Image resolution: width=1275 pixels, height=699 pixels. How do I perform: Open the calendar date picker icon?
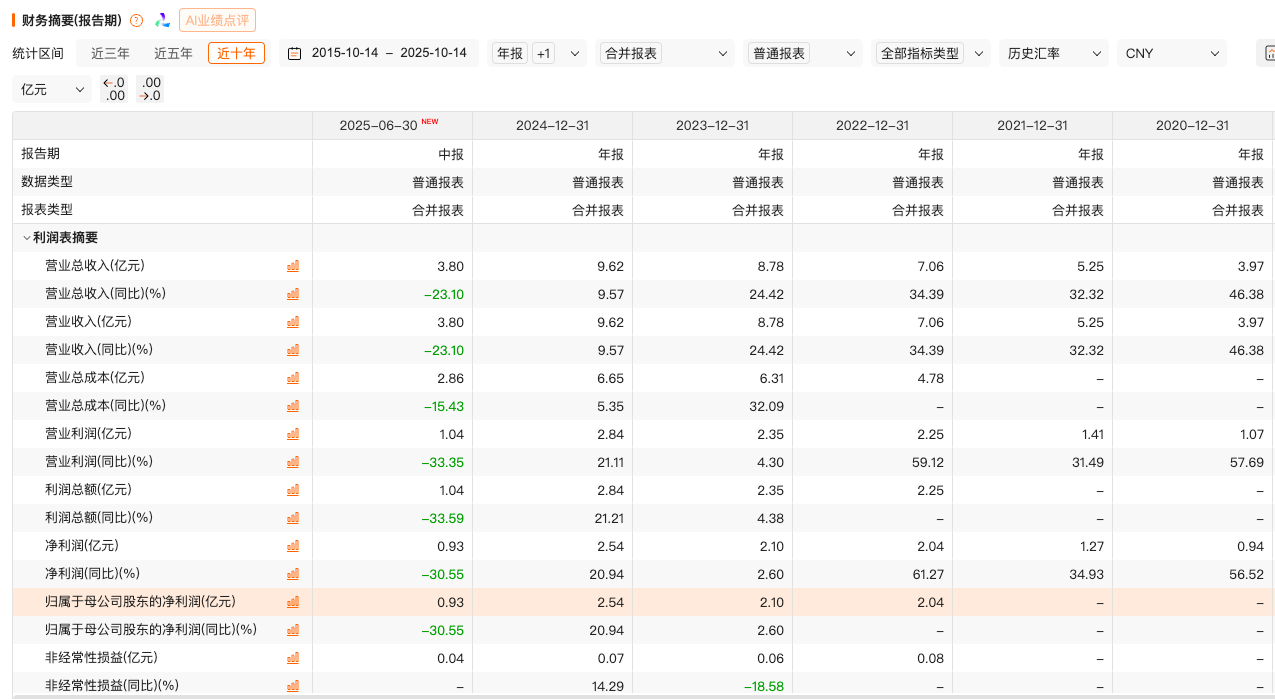pyautogui.click(x=294, y=53)
